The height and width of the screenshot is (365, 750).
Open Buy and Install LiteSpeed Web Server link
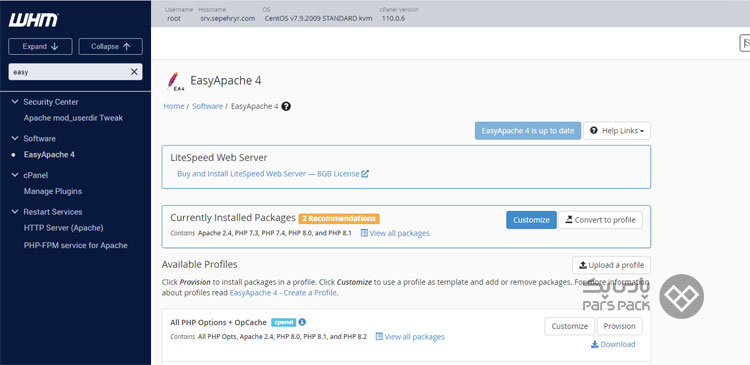(x=268, y=174)
